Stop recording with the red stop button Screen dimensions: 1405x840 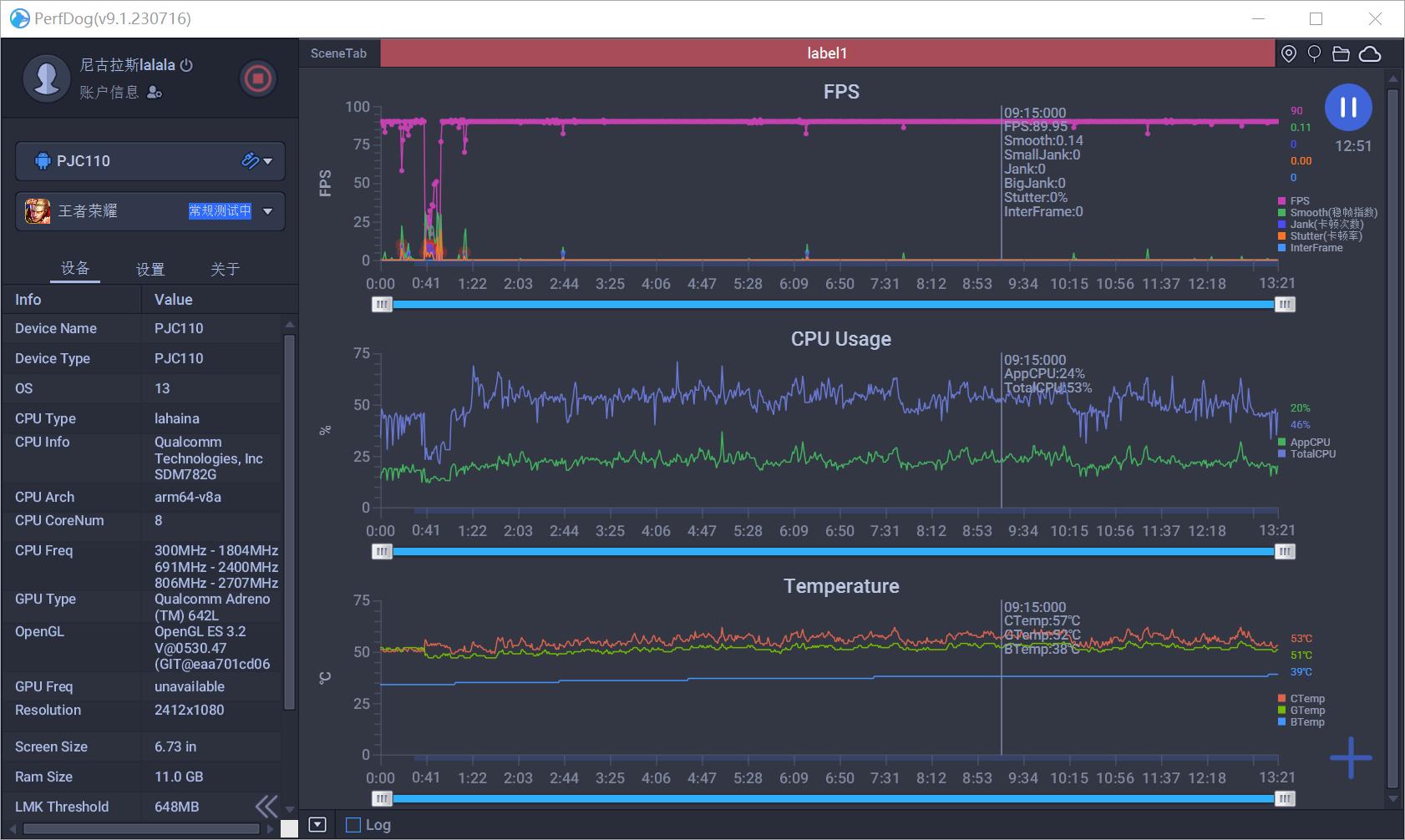point(257,78)
